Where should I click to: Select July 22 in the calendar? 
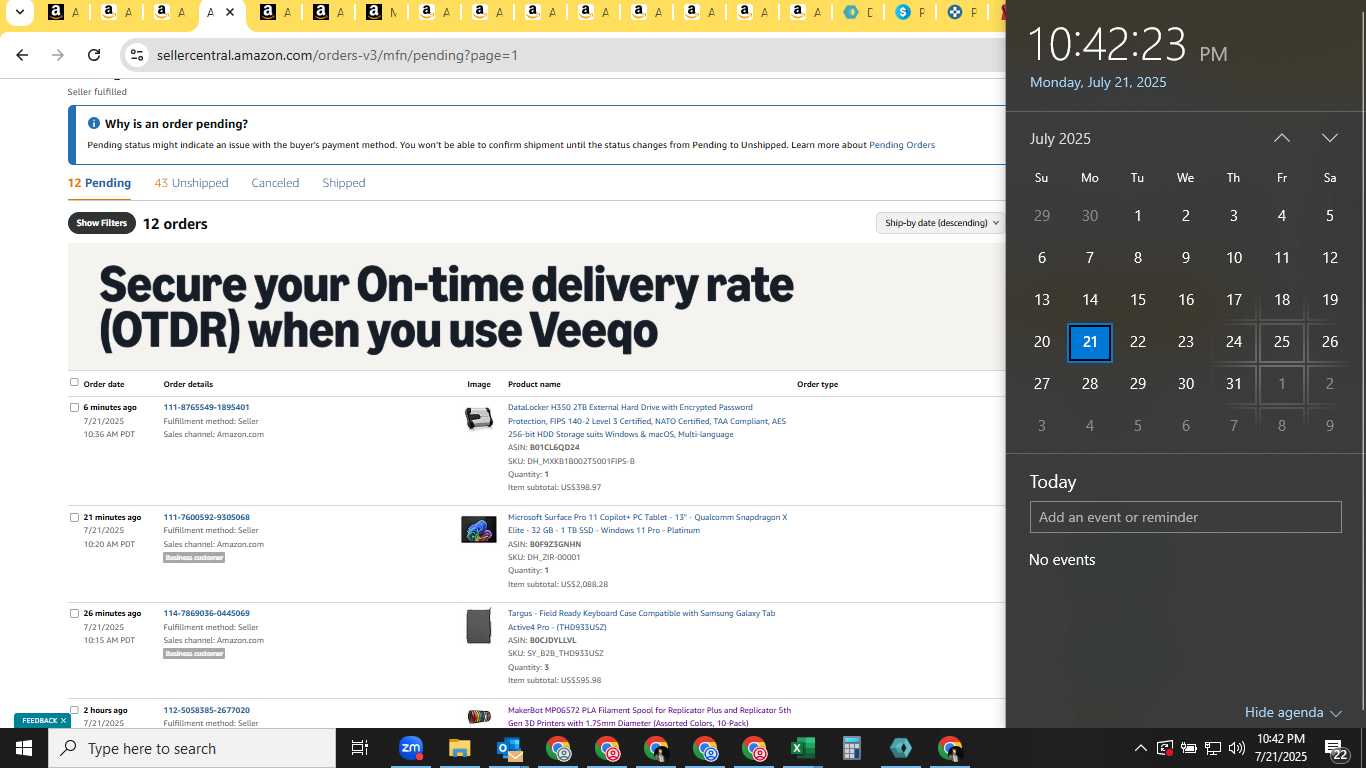1137,342
